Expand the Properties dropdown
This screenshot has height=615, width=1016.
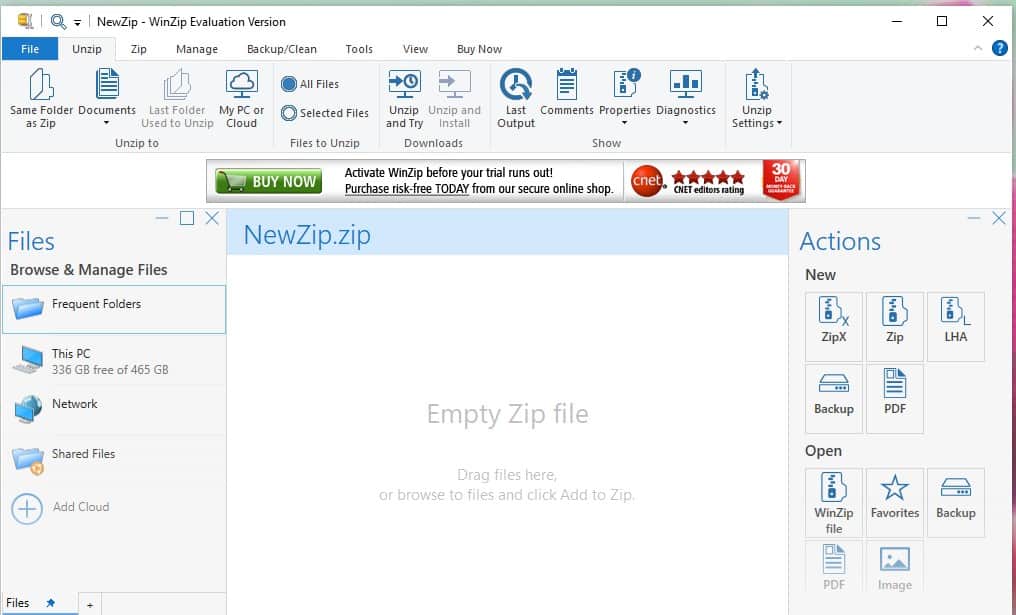[x=624, y=124]
